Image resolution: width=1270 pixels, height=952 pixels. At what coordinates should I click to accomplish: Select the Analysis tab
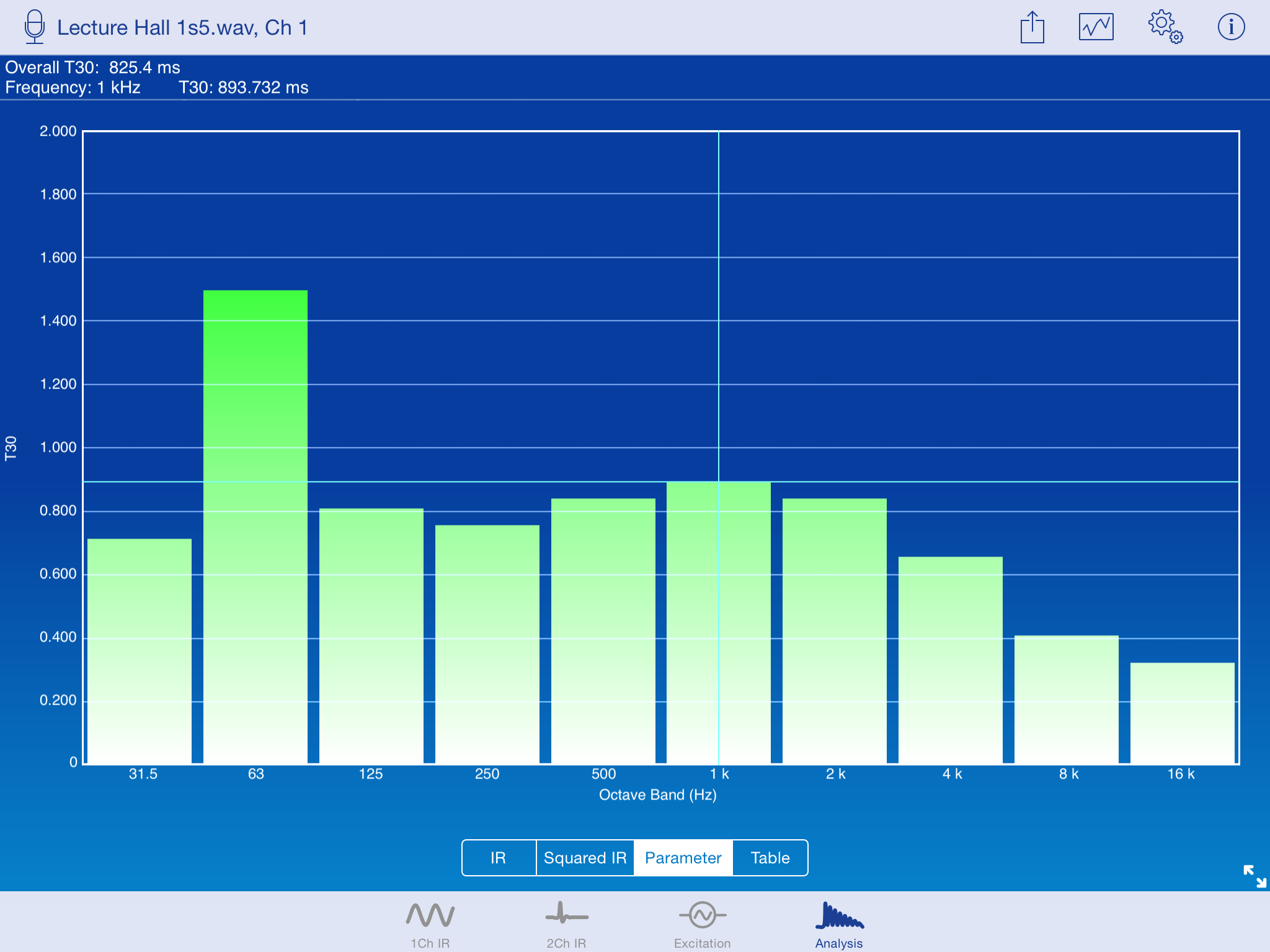coord(839,925)
